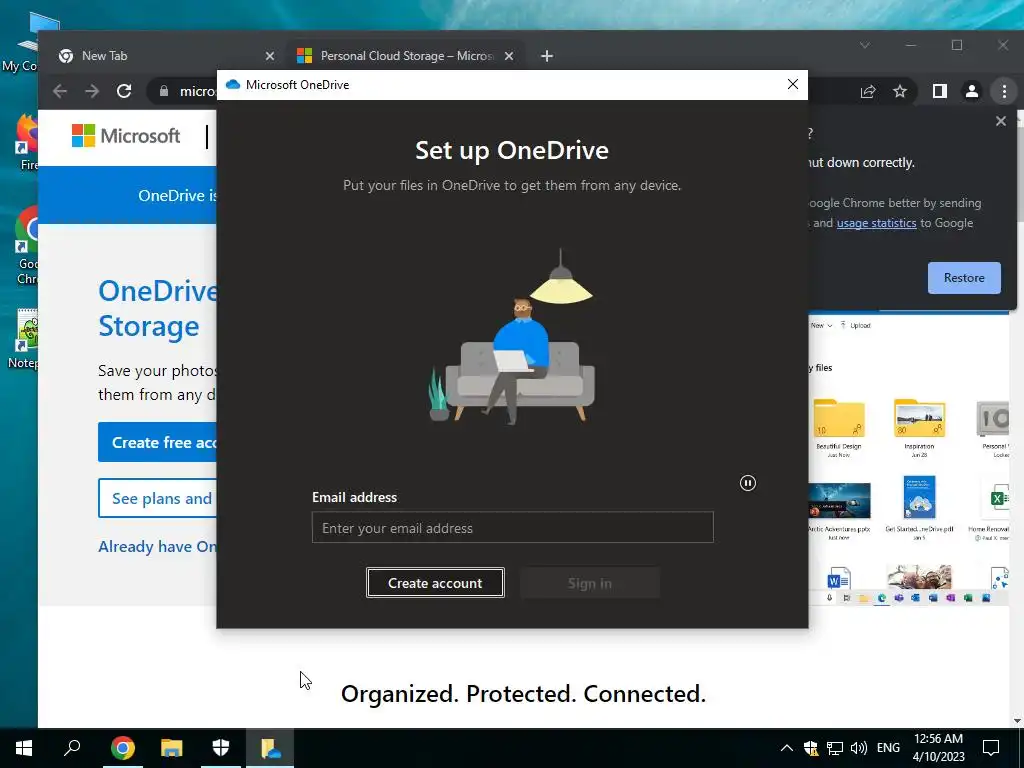The height and width of the screenshot is (768, 1024).
Task: Show hidden system tray icons
Action: (787, 748)
